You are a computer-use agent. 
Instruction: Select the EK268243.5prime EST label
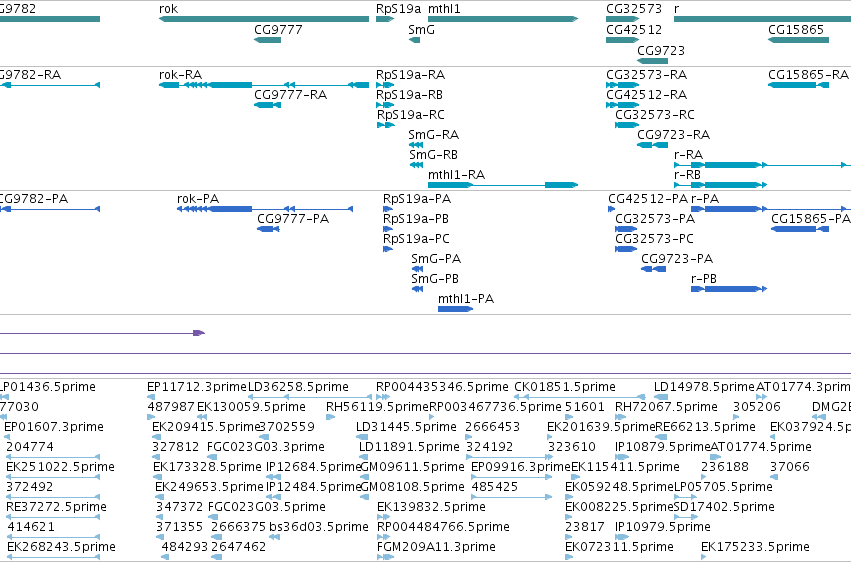61,548
